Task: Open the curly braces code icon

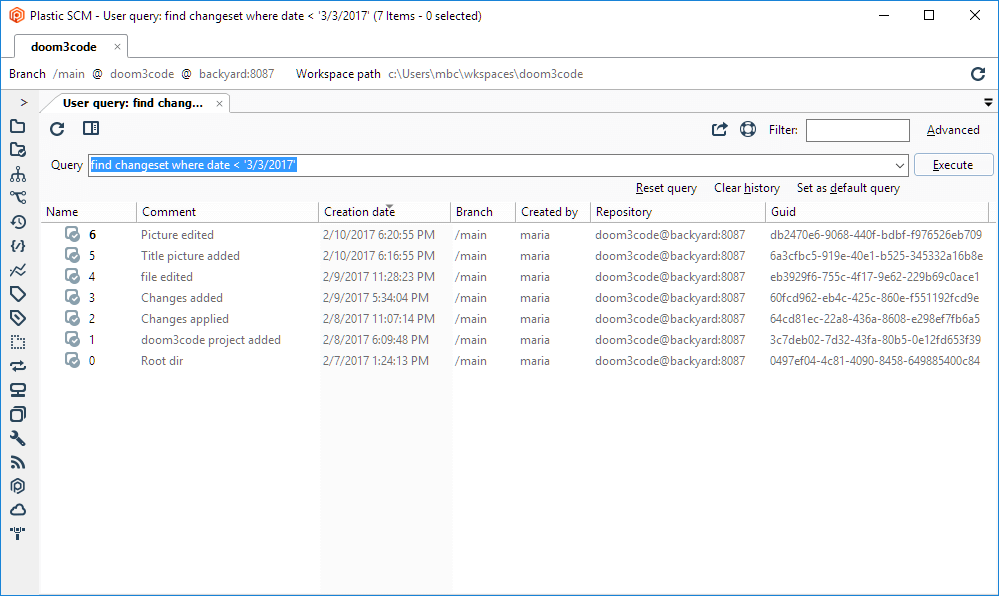Action: point(18,246)
